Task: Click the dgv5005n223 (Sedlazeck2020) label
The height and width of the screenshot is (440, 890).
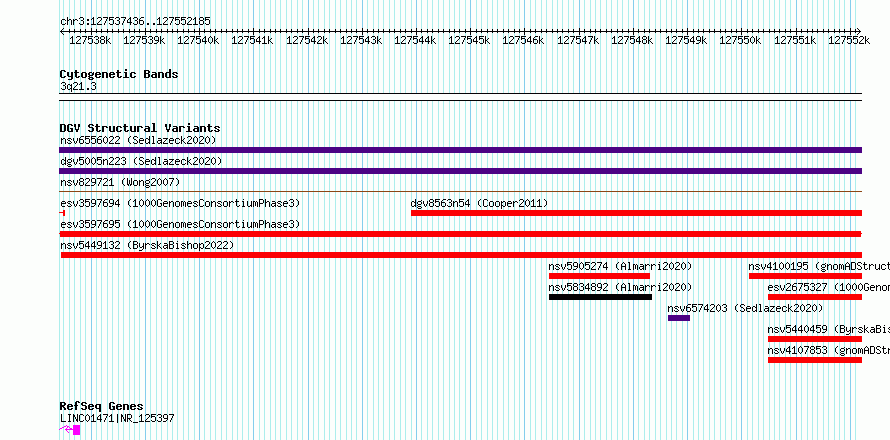Action: [141, 161]
